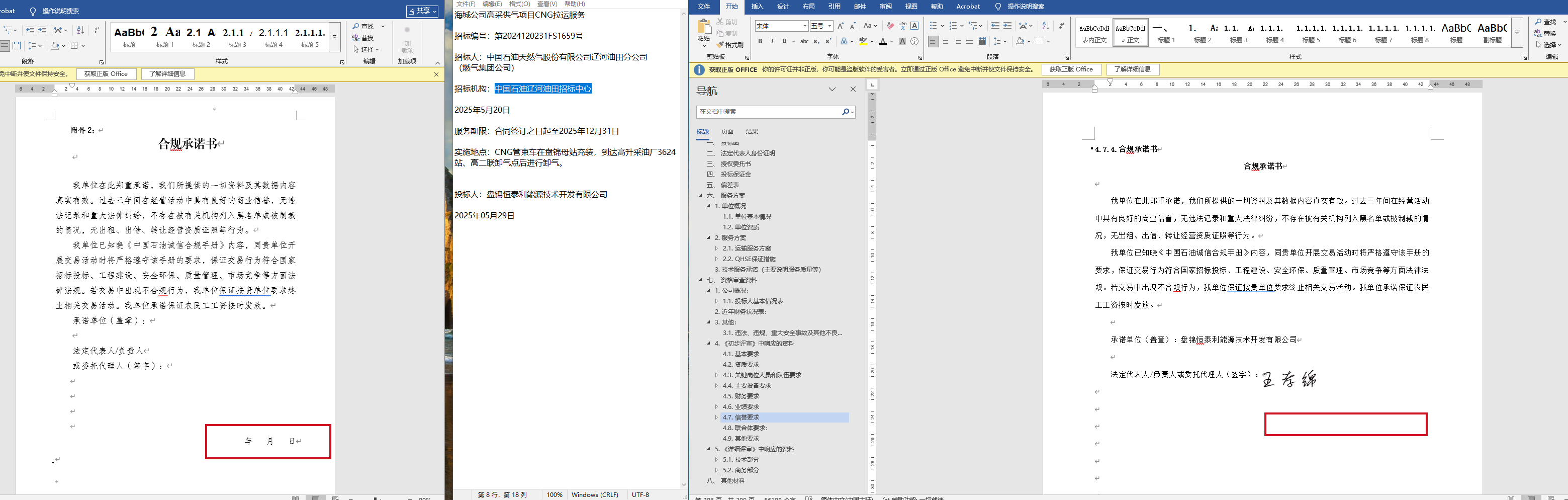Apply superscript formatting
Screen dimensions: 1568x500
click(x=828, y=41)
